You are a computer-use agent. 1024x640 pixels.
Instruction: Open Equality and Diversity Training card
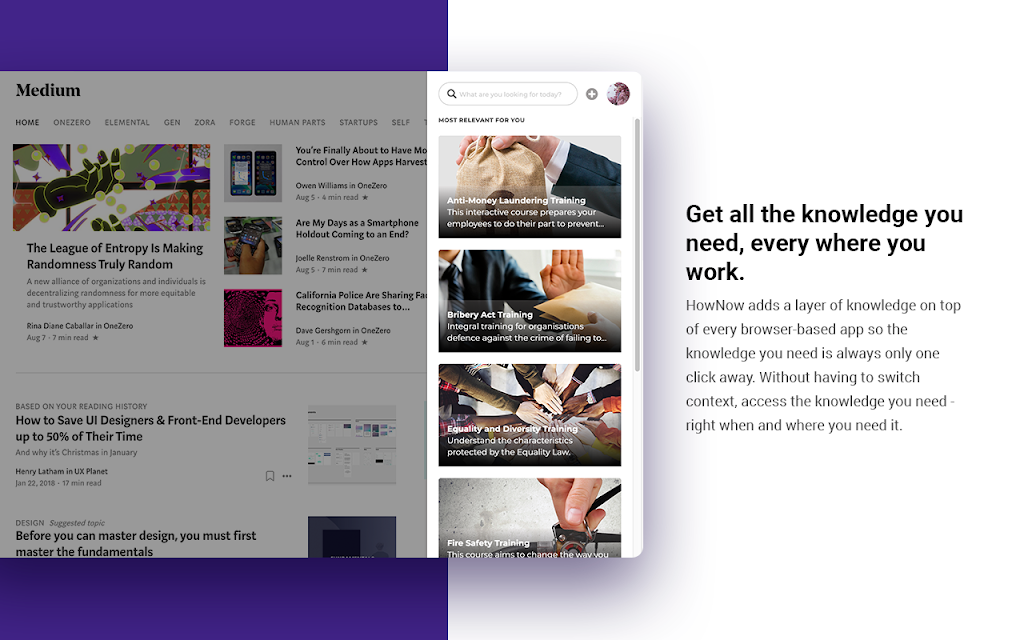[x=530, y=415]
